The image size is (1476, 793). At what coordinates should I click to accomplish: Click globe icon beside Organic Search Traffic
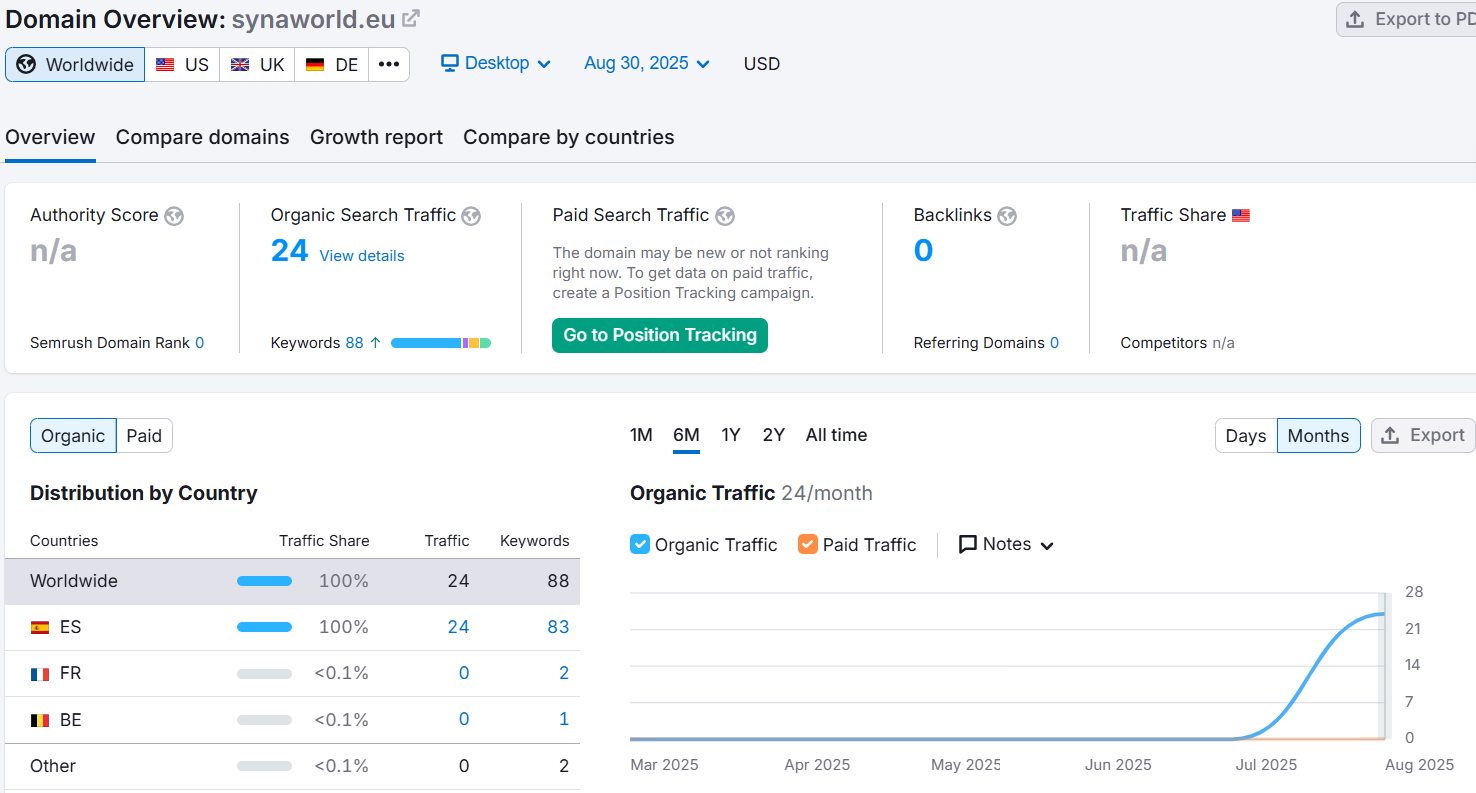471,216
